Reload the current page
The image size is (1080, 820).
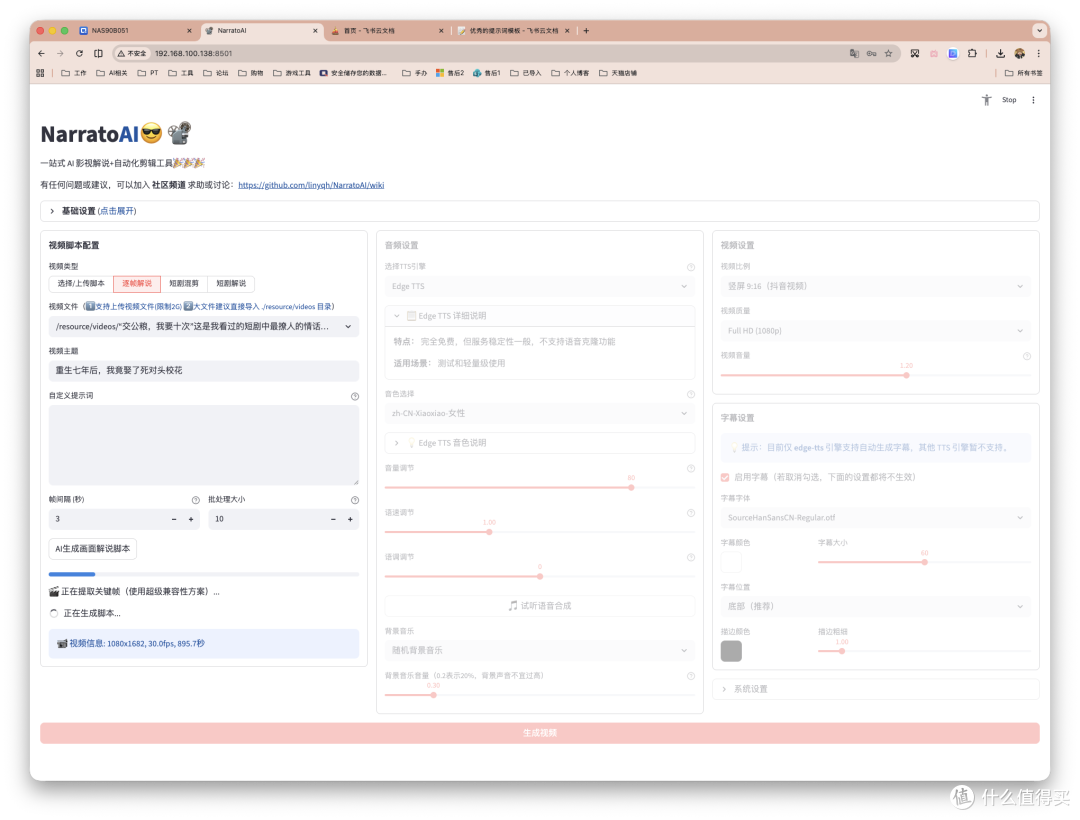79,53
